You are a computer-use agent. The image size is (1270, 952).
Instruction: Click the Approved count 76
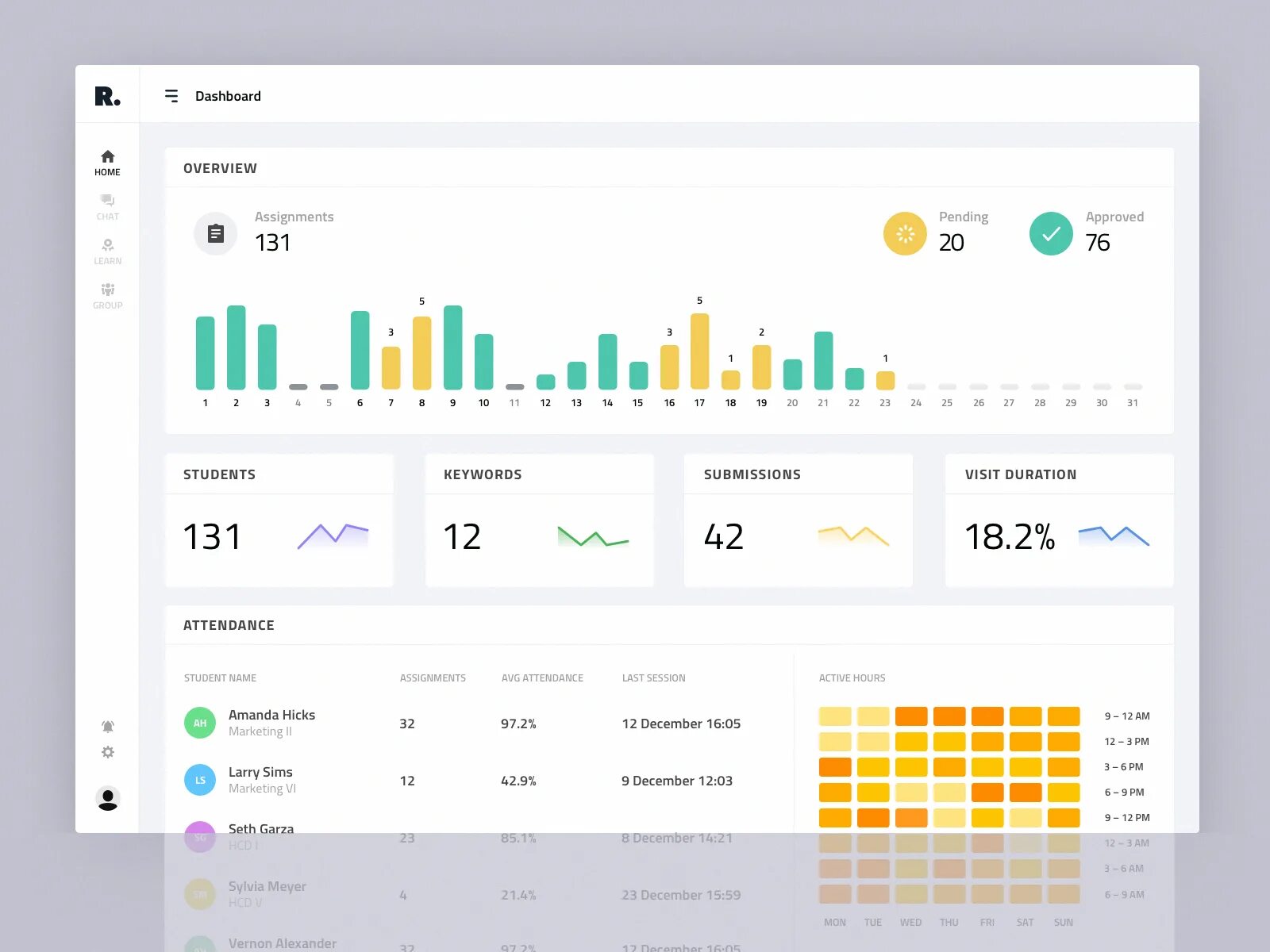(1098, 243)
